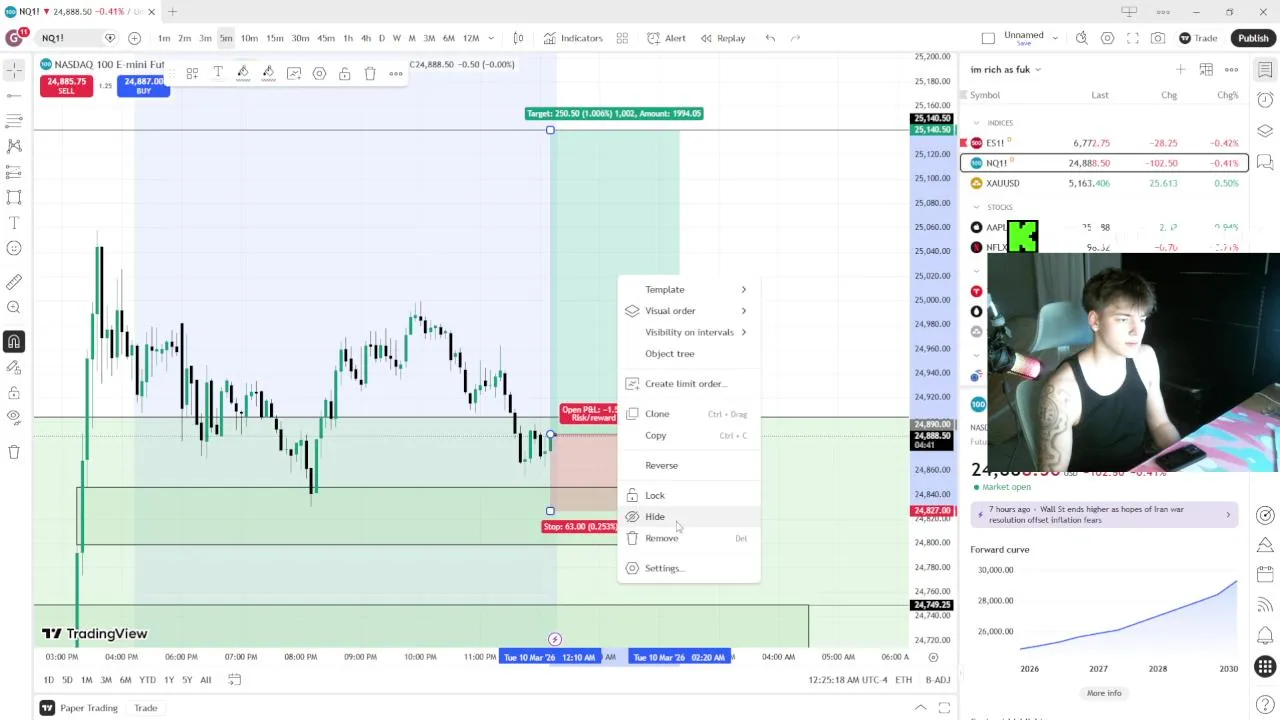
Task: Enter fullscreen chart mode
Action: 1132,38
